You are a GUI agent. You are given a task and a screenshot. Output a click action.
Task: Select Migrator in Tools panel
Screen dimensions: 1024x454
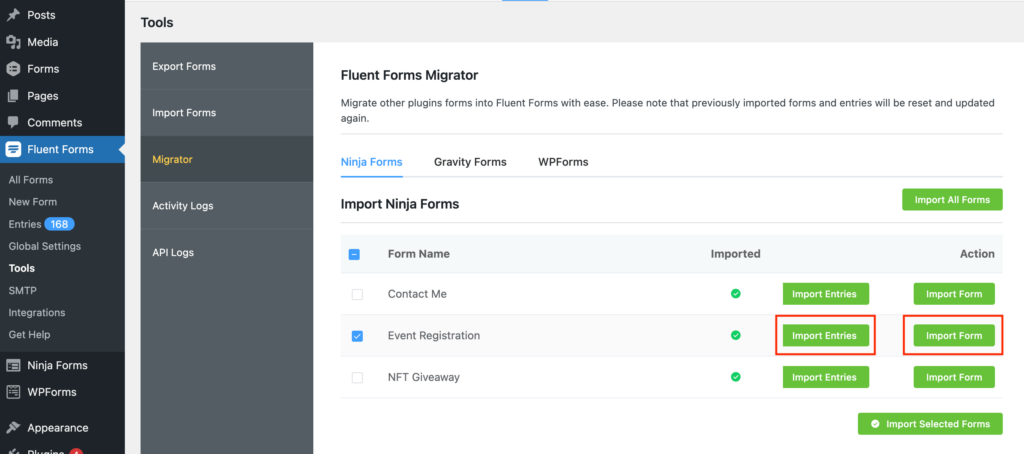[x=227, y=159]
